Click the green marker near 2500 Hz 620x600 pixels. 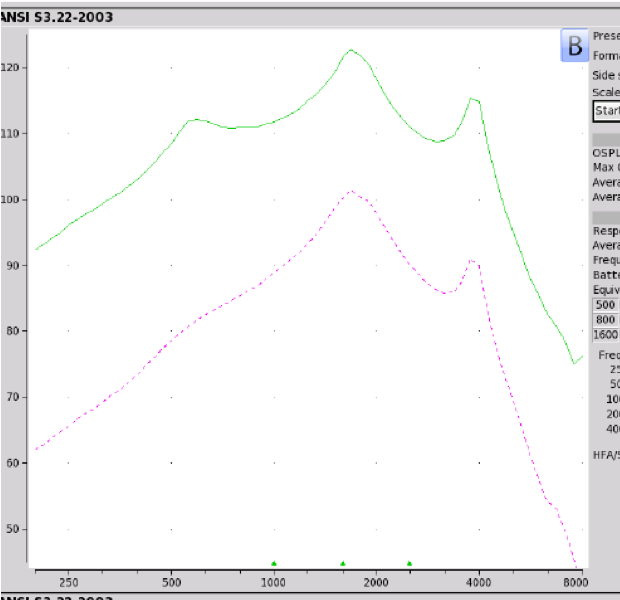(x=409, y=563)
